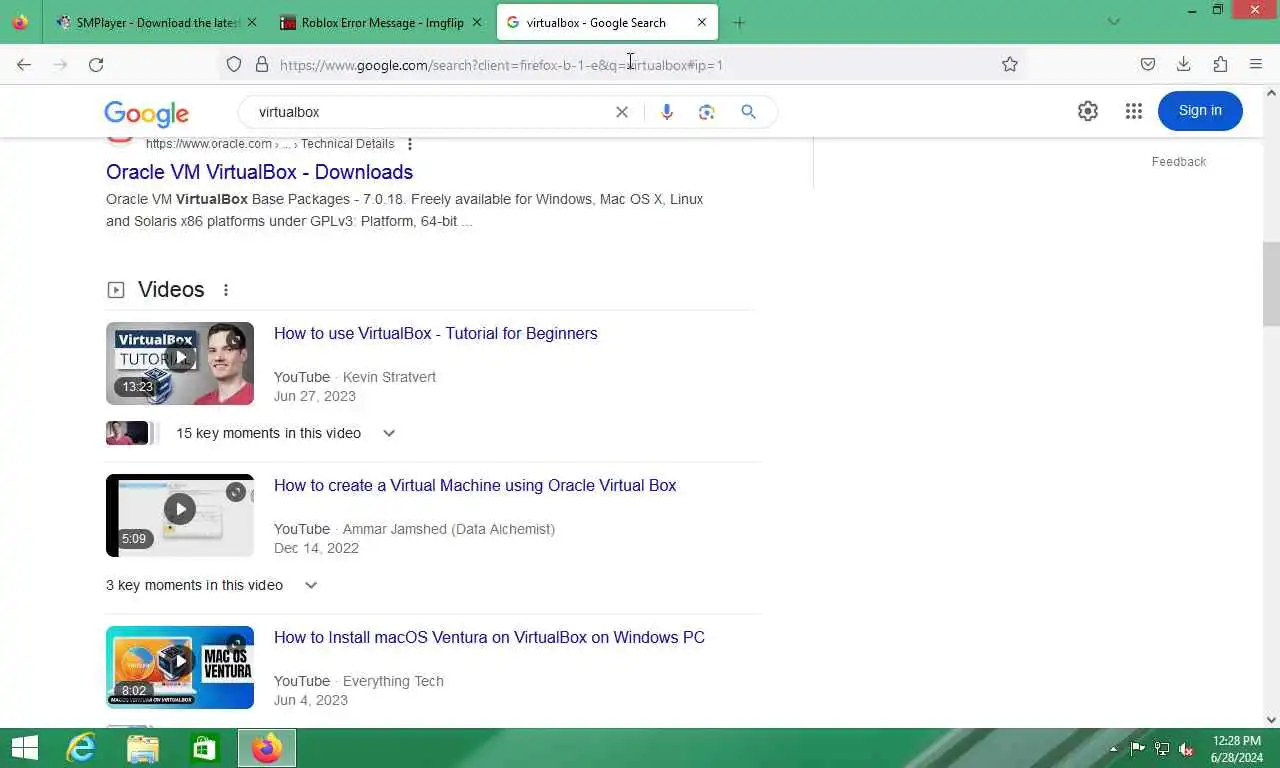This screenshot has height=768, width=1280.
Task: Launch Internet Explorer from the taskbar
Action: [x=81, y=748]
